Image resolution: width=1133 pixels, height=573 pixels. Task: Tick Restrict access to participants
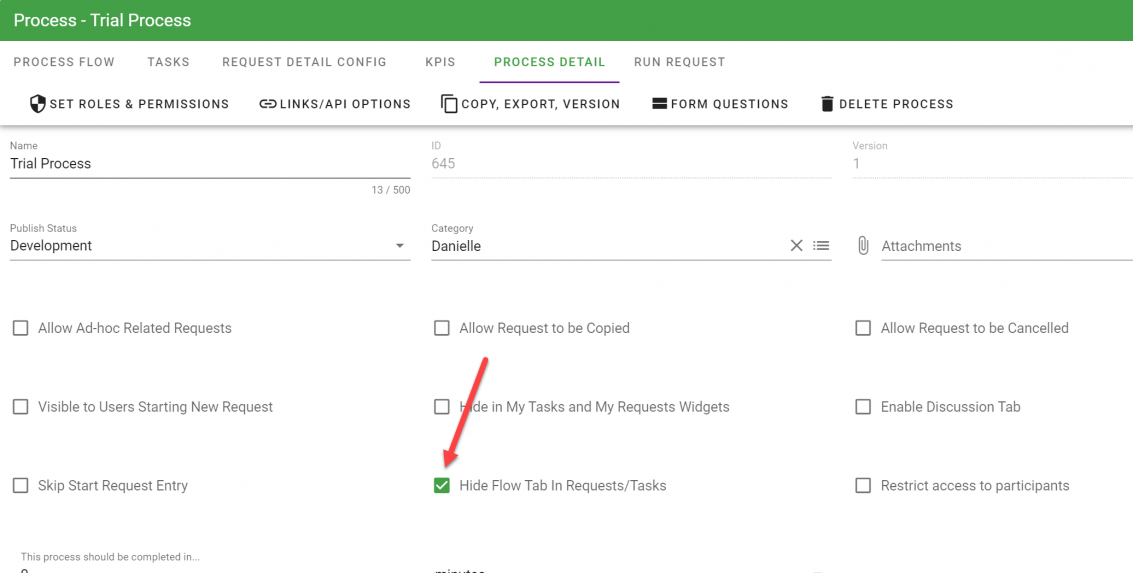pos(863,486)
